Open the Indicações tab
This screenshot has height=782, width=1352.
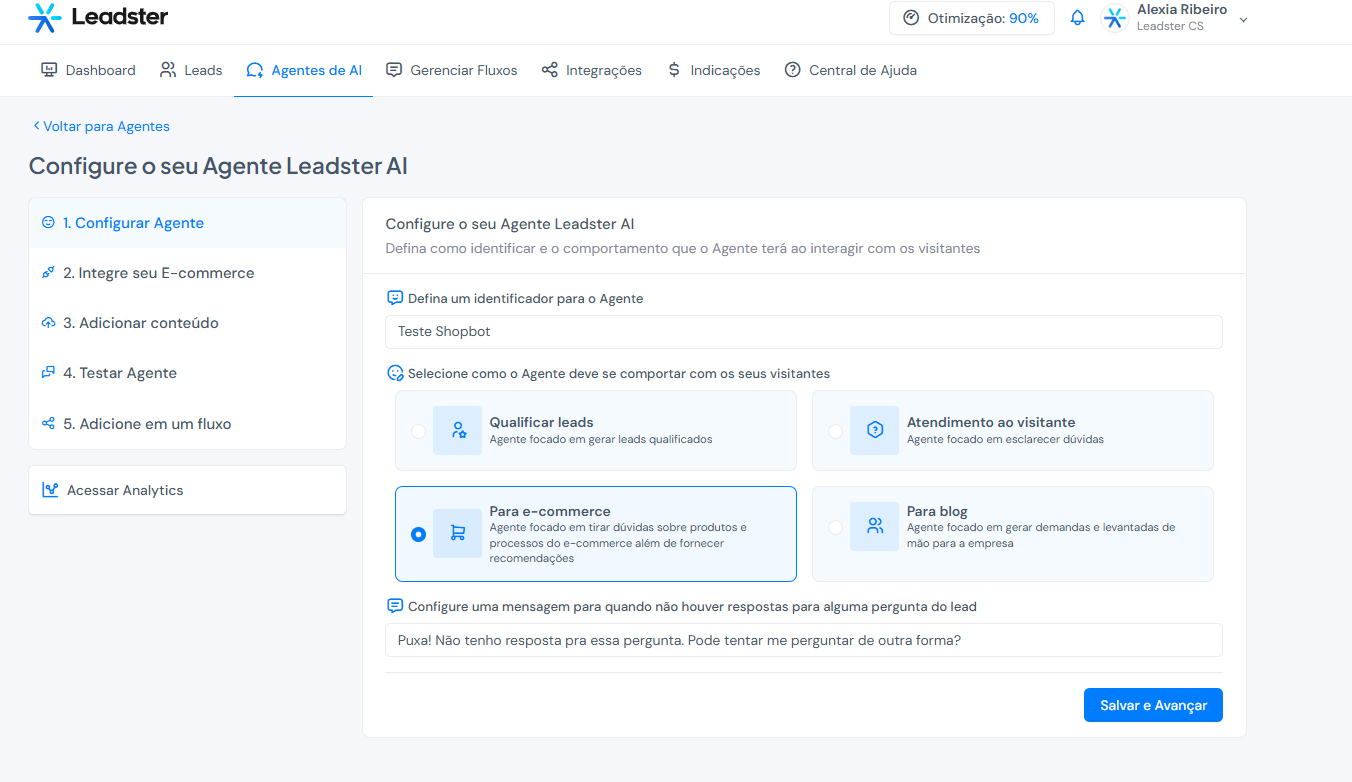(714, 70)
